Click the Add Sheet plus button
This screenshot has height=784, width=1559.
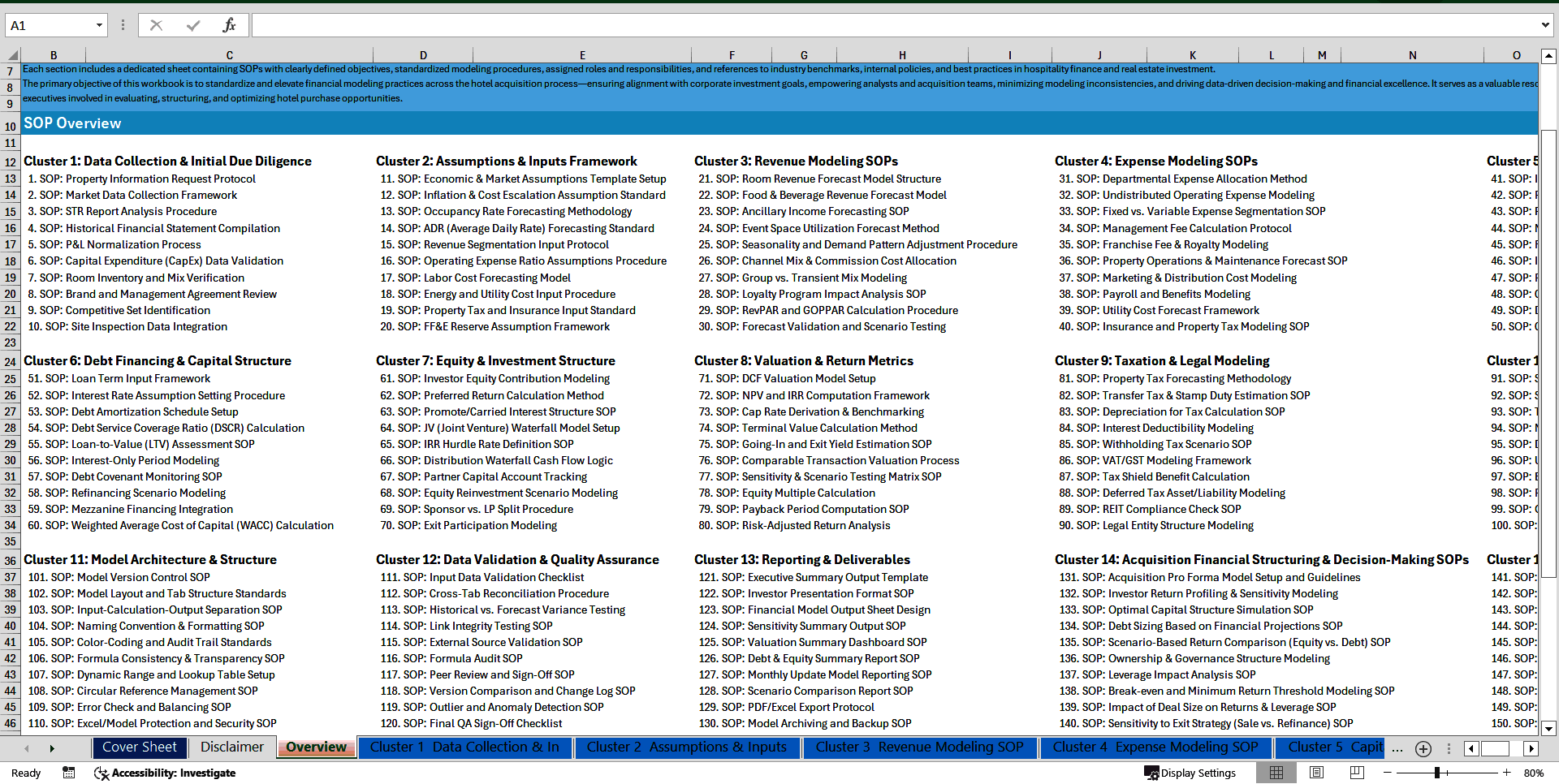[x=1422, y=748]
